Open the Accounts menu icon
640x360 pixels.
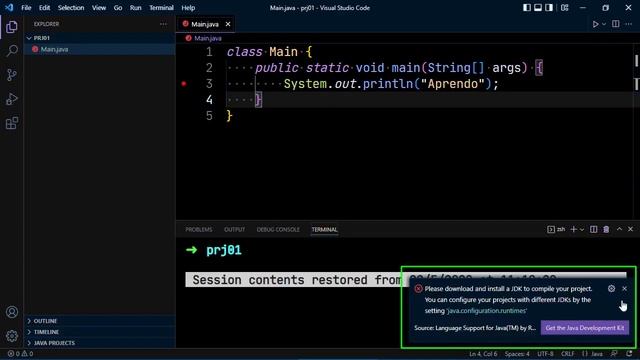click(12, 312)
